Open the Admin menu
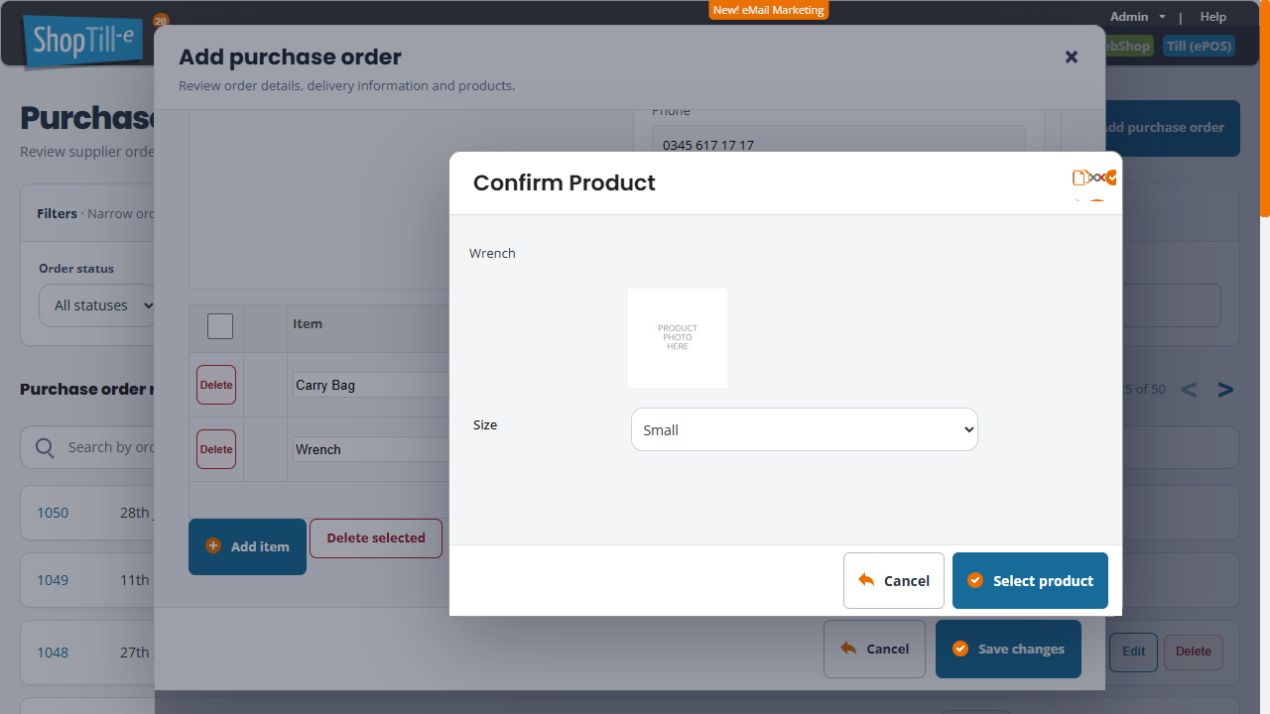1270x714 pixels. pos(1138,17)
